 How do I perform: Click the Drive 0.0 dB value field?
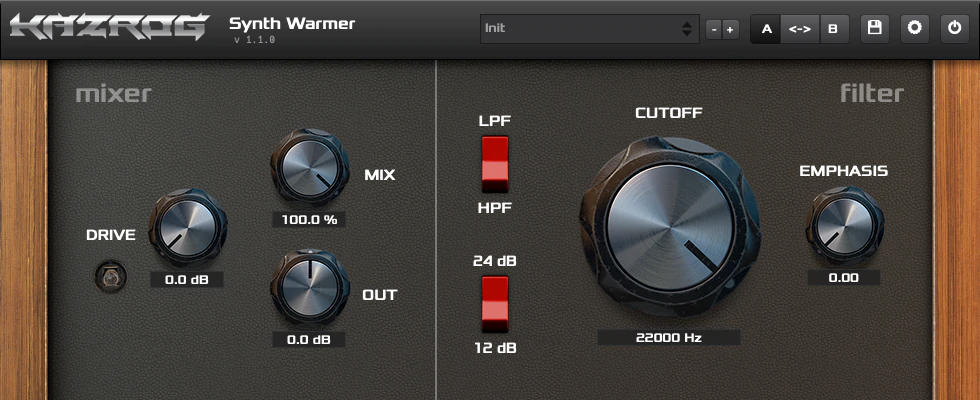coord(187,279)
